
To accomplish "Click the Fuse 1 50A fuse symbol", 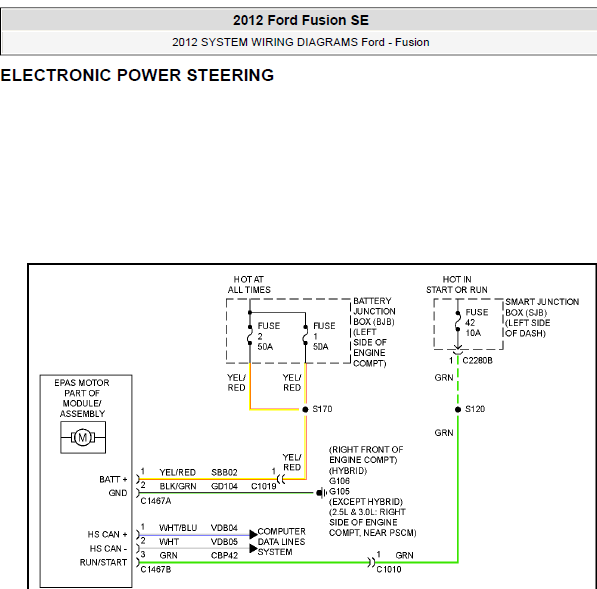I will [305, 335].
